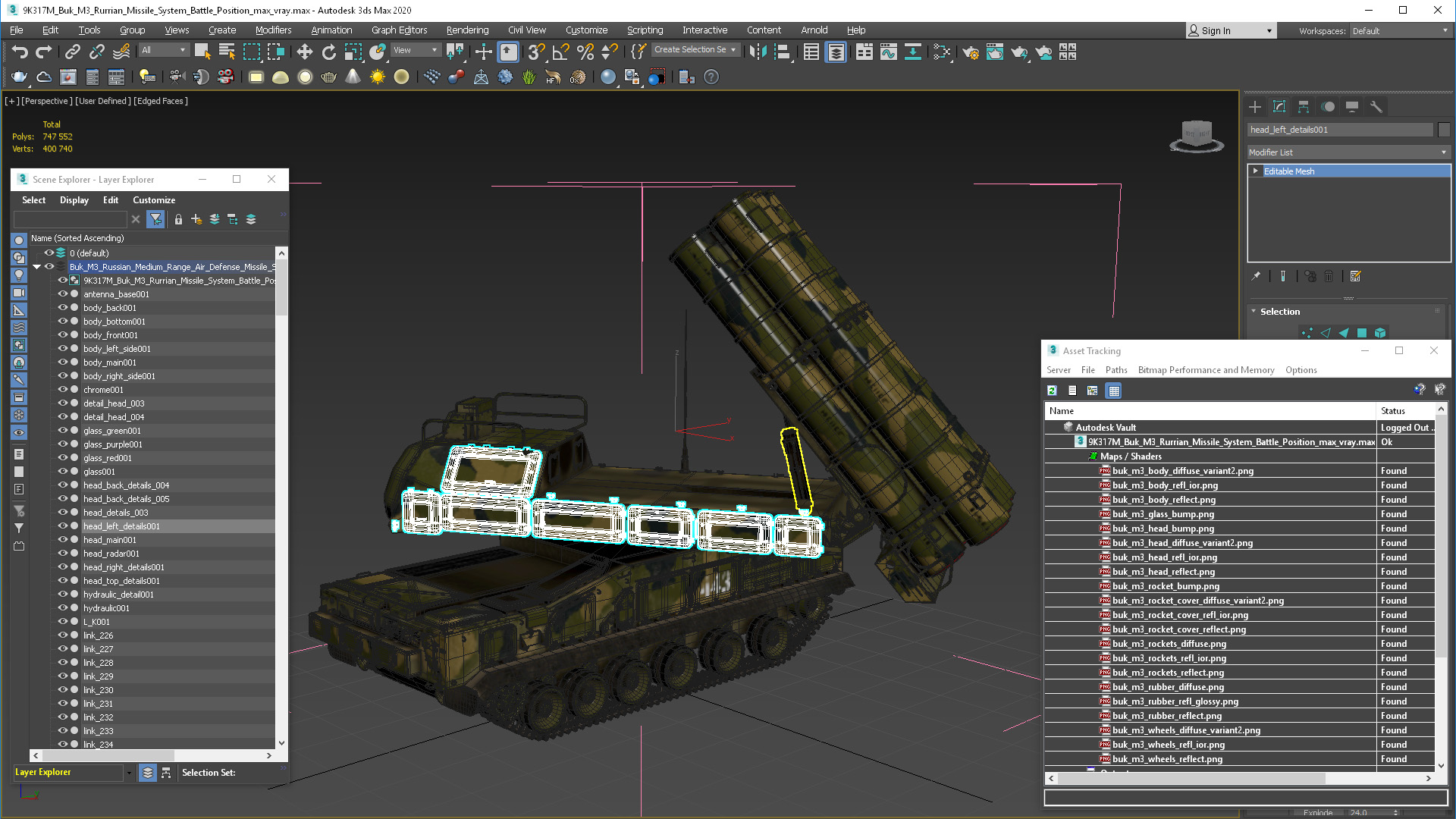Open the Modifier List dropdown
This screenshot has width=1456, height=819.
(1348, 152)
